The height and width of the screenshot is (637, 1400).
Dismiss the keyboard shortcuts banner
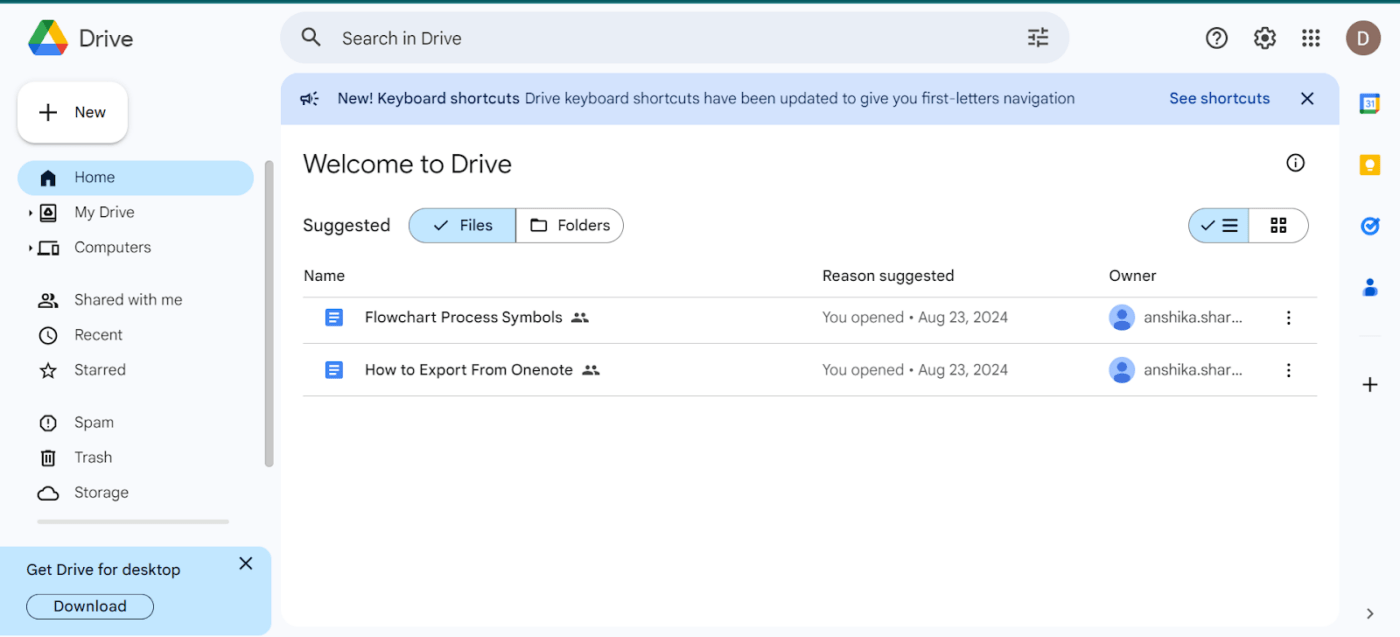point(1307,98)
